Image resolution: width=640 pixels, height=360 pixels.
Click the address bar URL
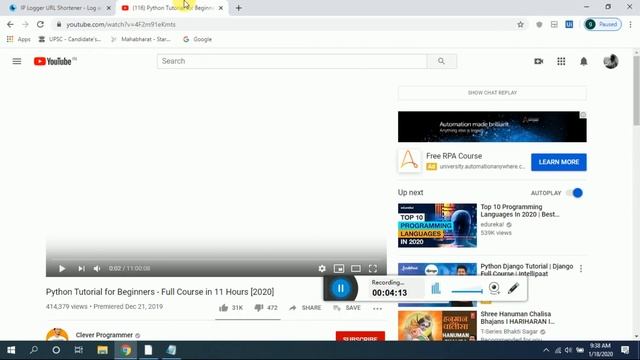121,24
